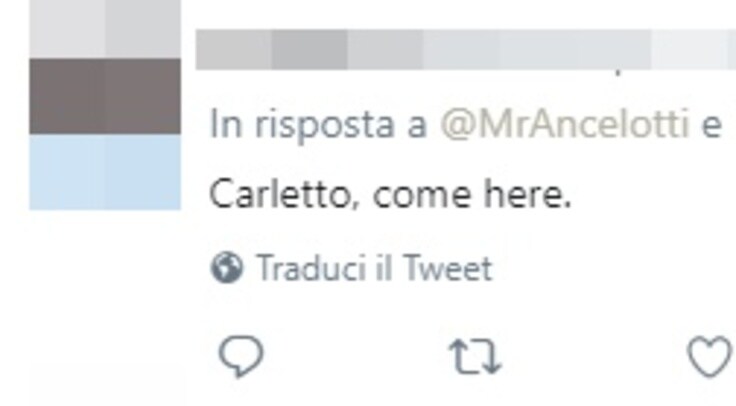Select the tweet text 'Carletto, come here.'
Viewport: 736px width, 406px height.
coord(390,194)
